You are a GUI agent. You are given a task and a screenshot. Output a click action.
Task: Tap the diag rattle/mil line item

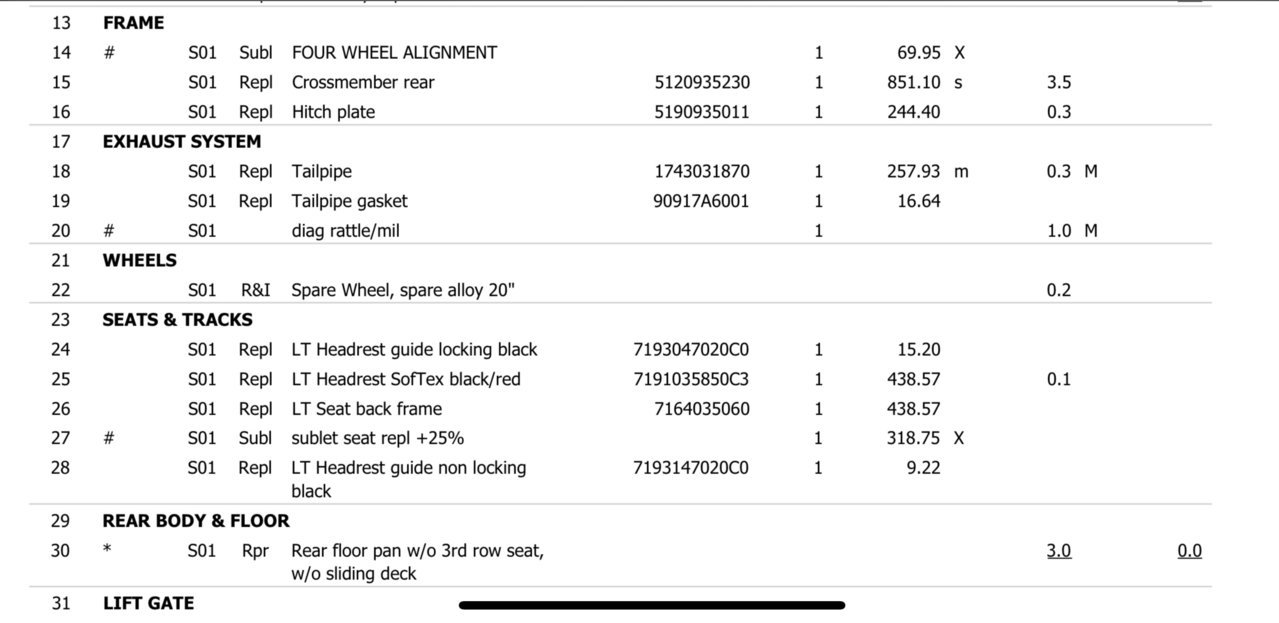(x=346, y=231)
